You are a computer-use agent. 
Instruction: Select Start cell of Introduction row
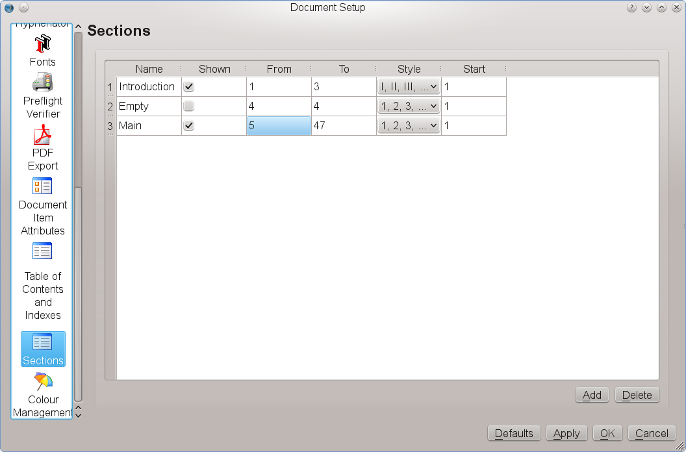pyautogui.click(x=474, y=87)
